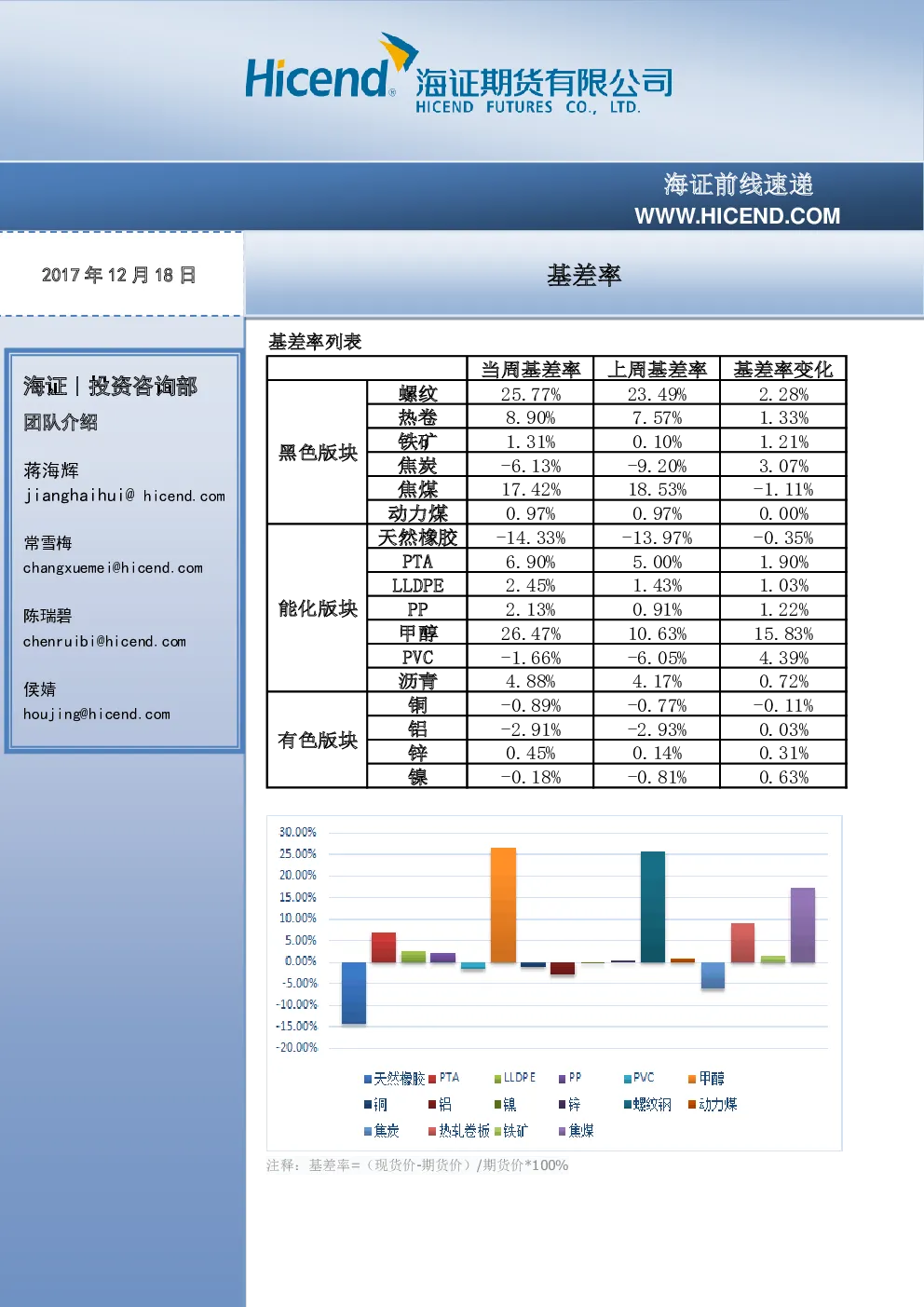Select the 8.90% cell value
Screen dimensions: 924x1307
pyautogui.click(x=531, y=418)
